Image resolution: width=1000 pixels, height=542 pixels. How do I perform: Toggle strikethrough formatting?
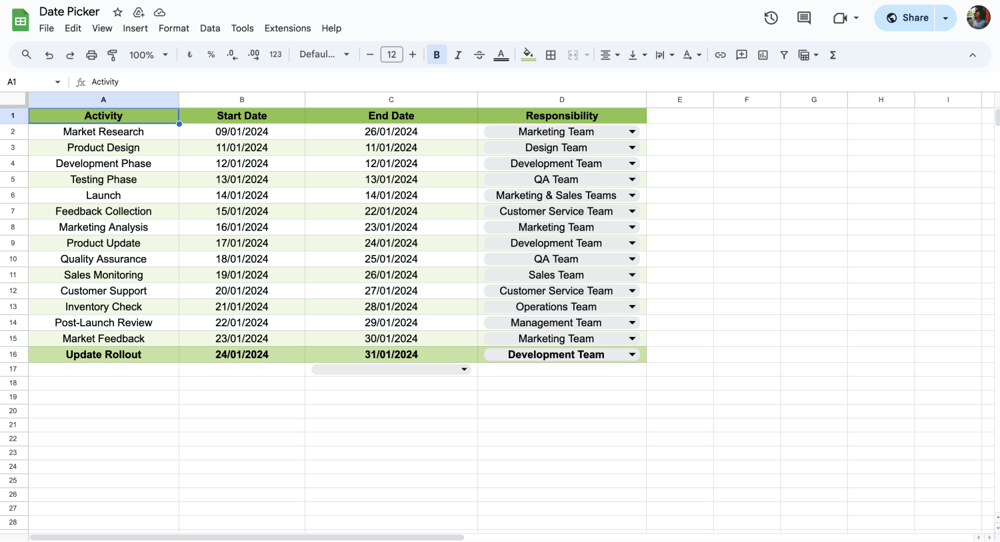(479, 55)
